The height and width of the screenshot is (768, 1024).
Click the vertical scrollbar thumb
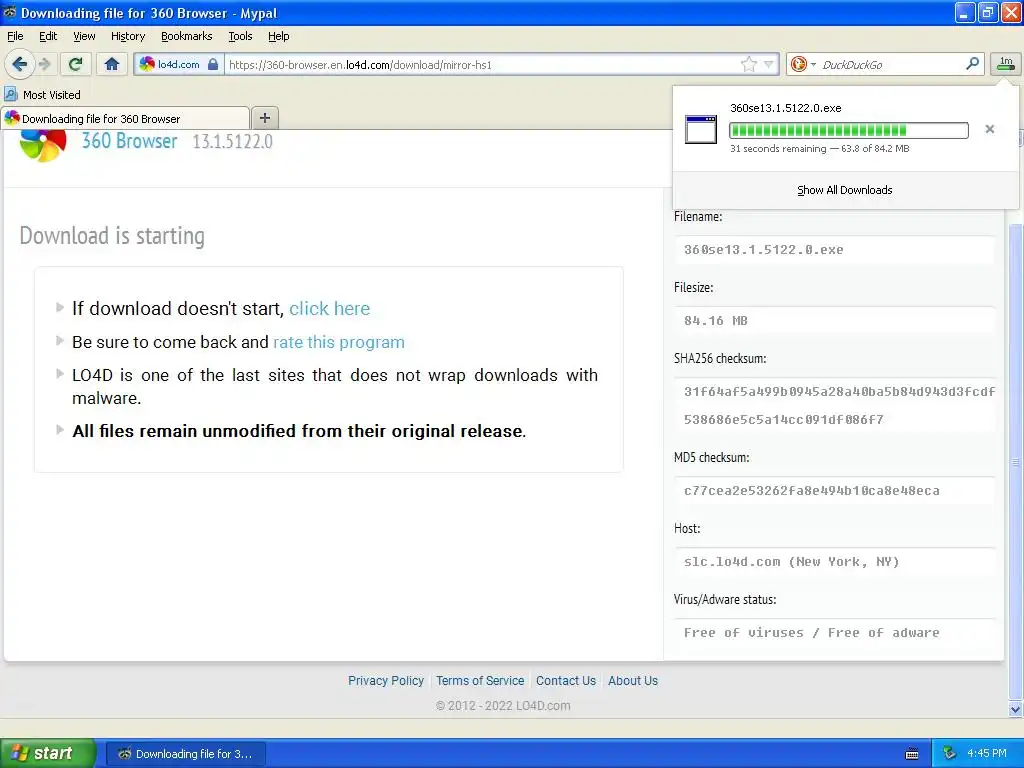[1016, 462]
